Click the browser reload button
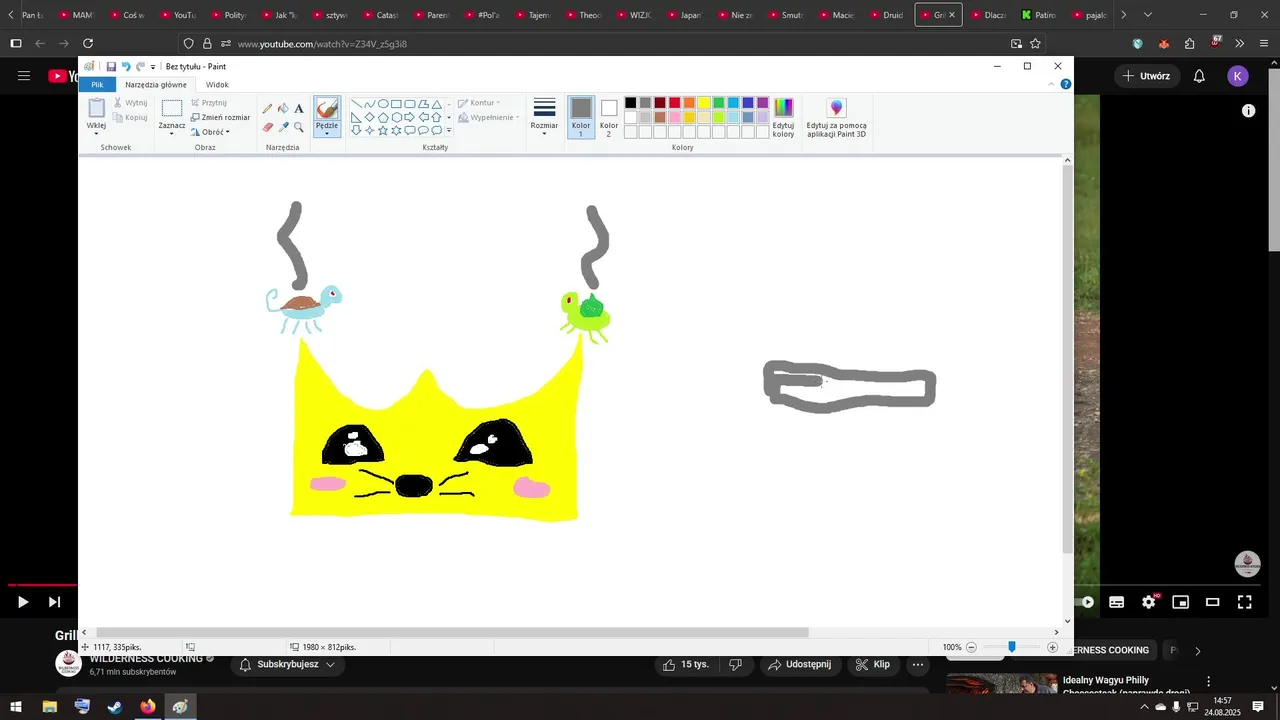This screenshot has height=720, width=1280. click(x=88, y=44)
